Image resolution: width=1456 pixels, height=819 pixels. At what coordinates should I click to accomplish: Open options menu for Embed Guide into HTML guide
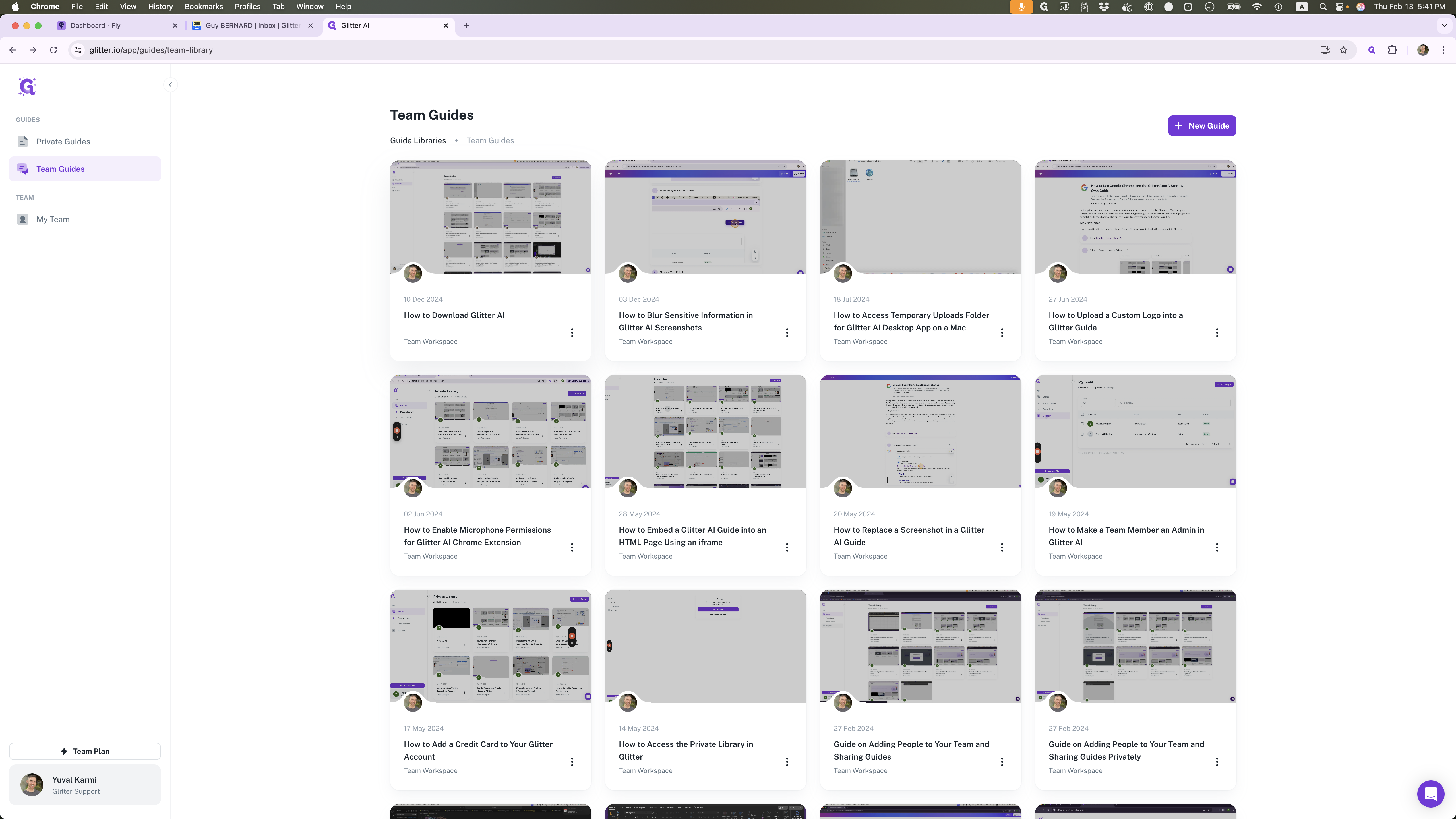(787, 547)
